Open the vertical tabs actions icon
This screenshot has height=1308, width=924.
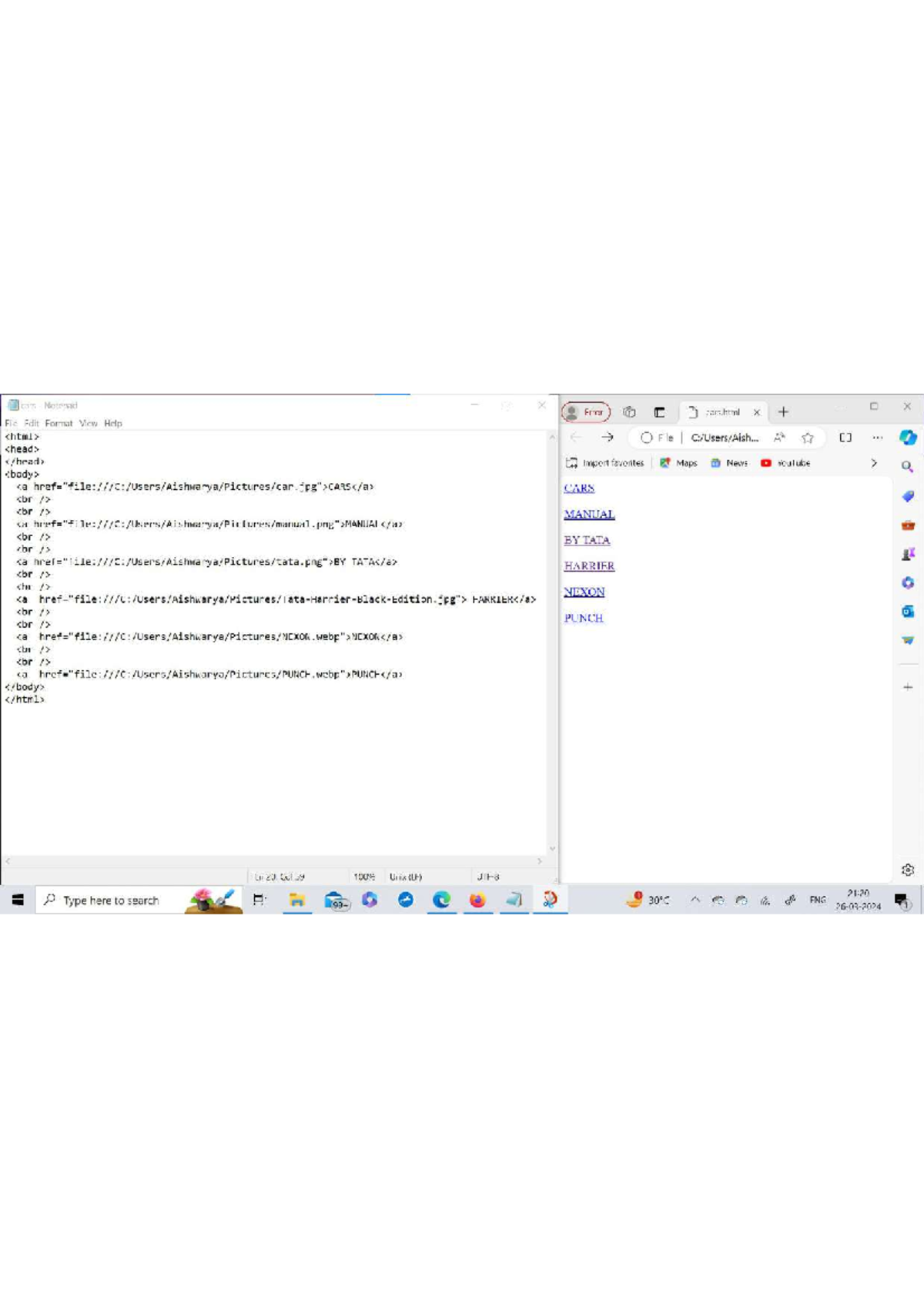pos(659,412)
